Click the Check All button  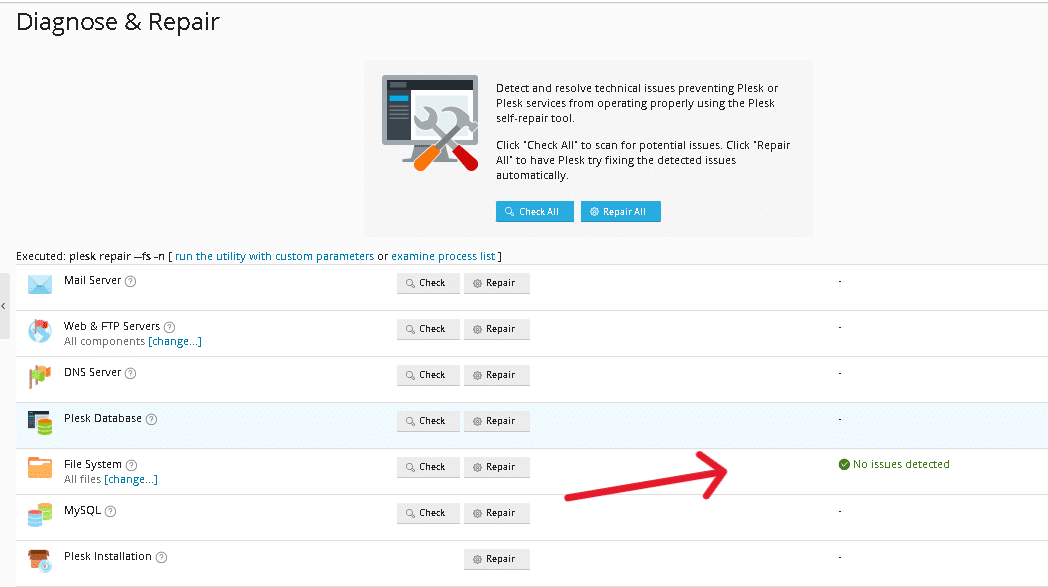click(534, 212)
